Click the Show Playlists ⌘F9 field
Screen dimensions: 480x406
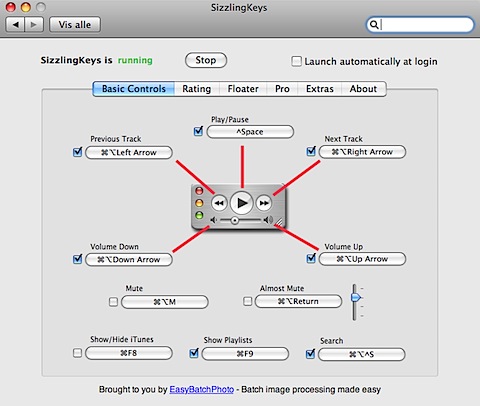coord(245,354)
